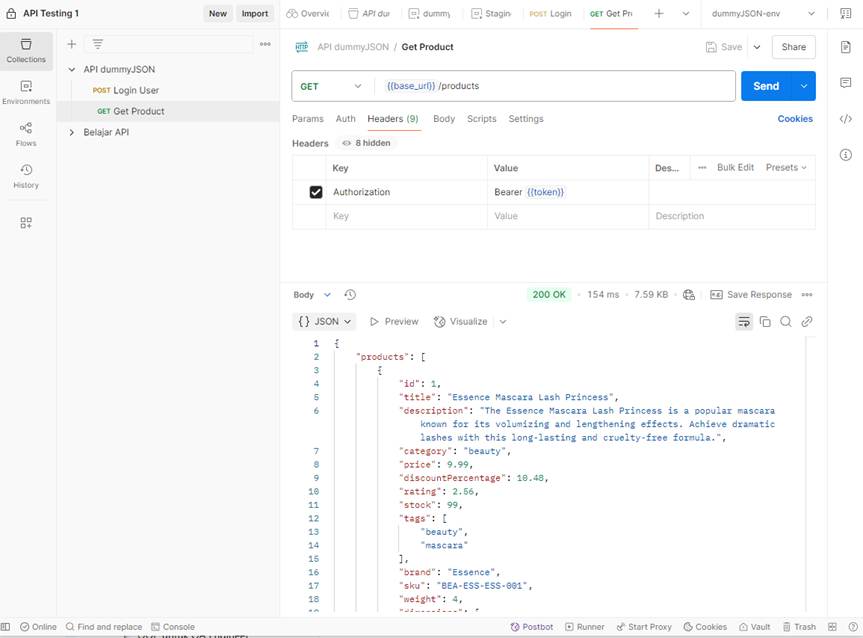Screen dimensions: 863x638
Task: Open the dummyJSON-env environment selector
Action: [761, 14]
